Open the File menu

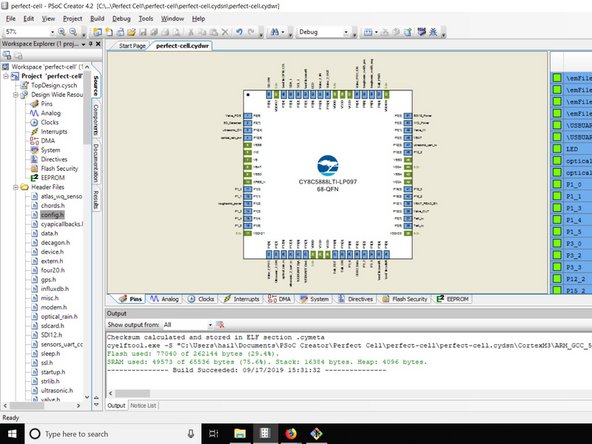[x=11, y=18]
